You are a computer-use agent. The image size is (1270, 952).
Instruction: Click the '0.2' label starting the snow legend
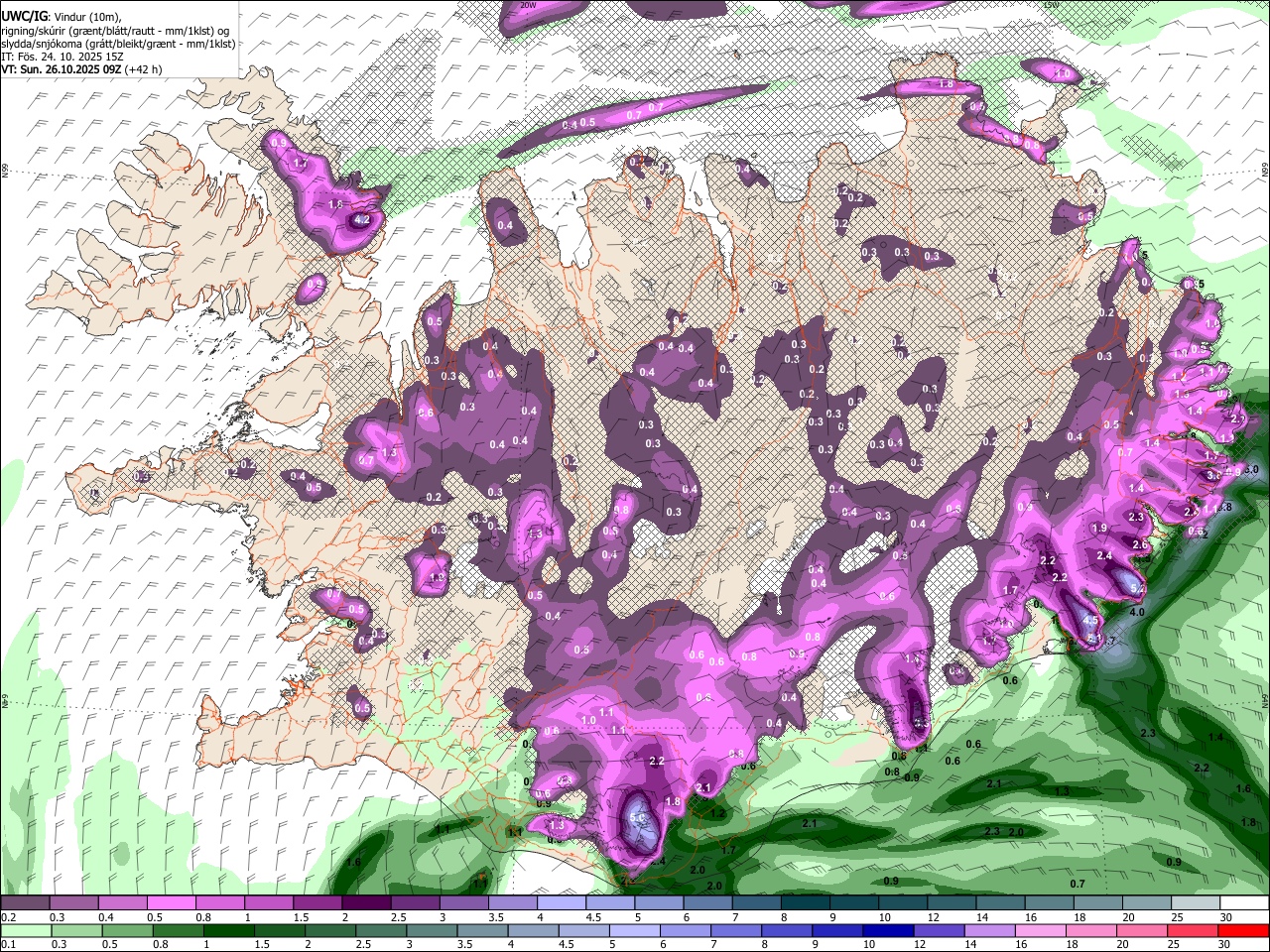pos(9,917)
